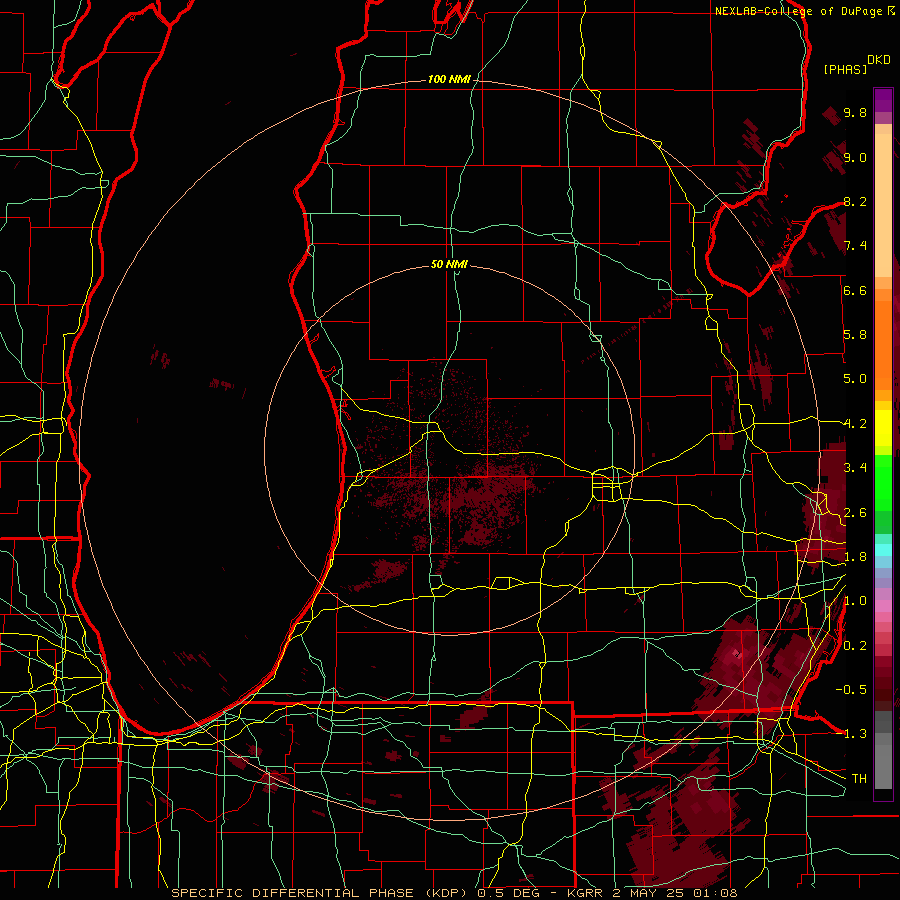
Task: Click the DKD label above the color scale
Action: point(879,60)
